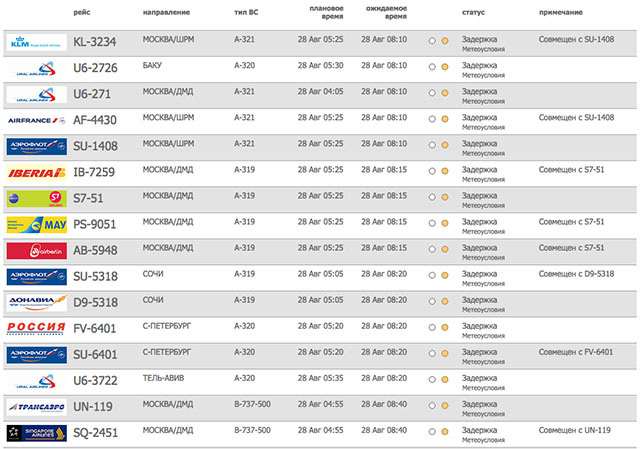Click orange status dot in KL-3234 row
Viewport: 640px width, 449px height.
[444, 42]
